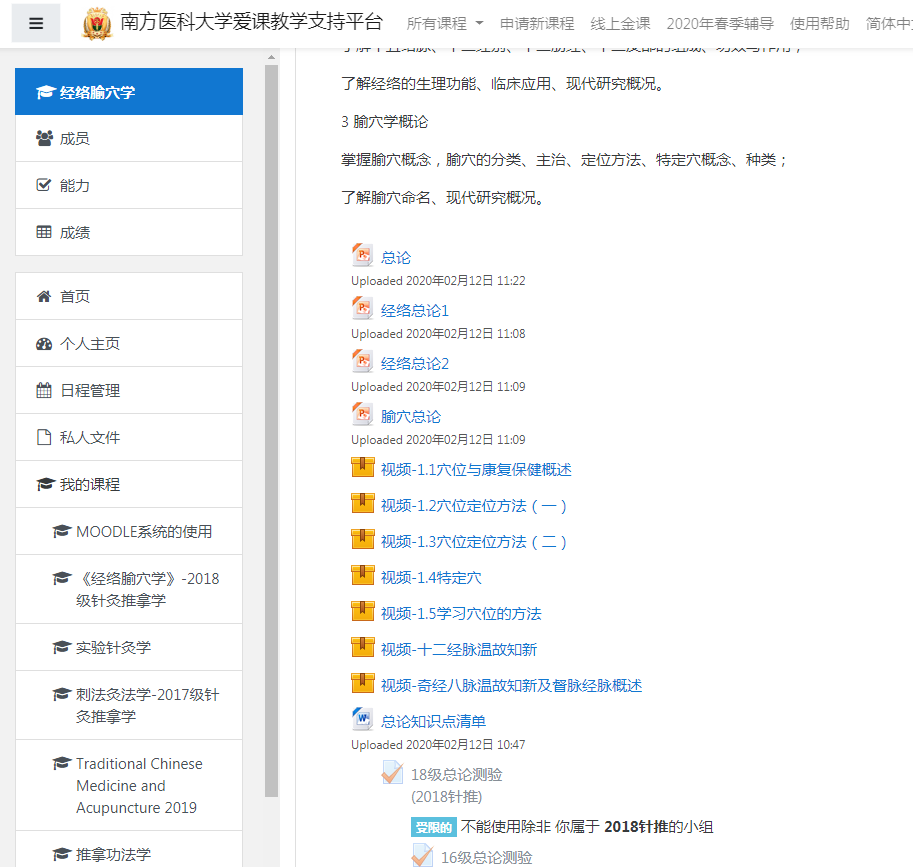This screenshot has height=867, width=913.
Task: Select 成员 in the course sidebar
Action: [x=74, y=139]
